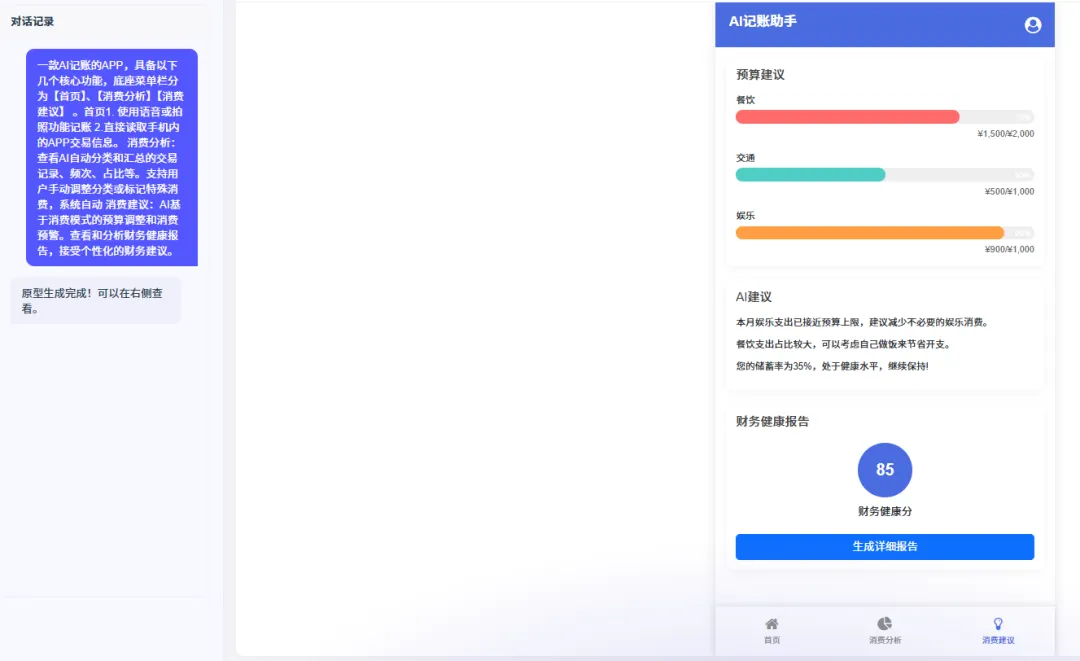Tap the lightbulb 消费建议 icon
This screenshot has height=661, width=1080.
(998, 624)
